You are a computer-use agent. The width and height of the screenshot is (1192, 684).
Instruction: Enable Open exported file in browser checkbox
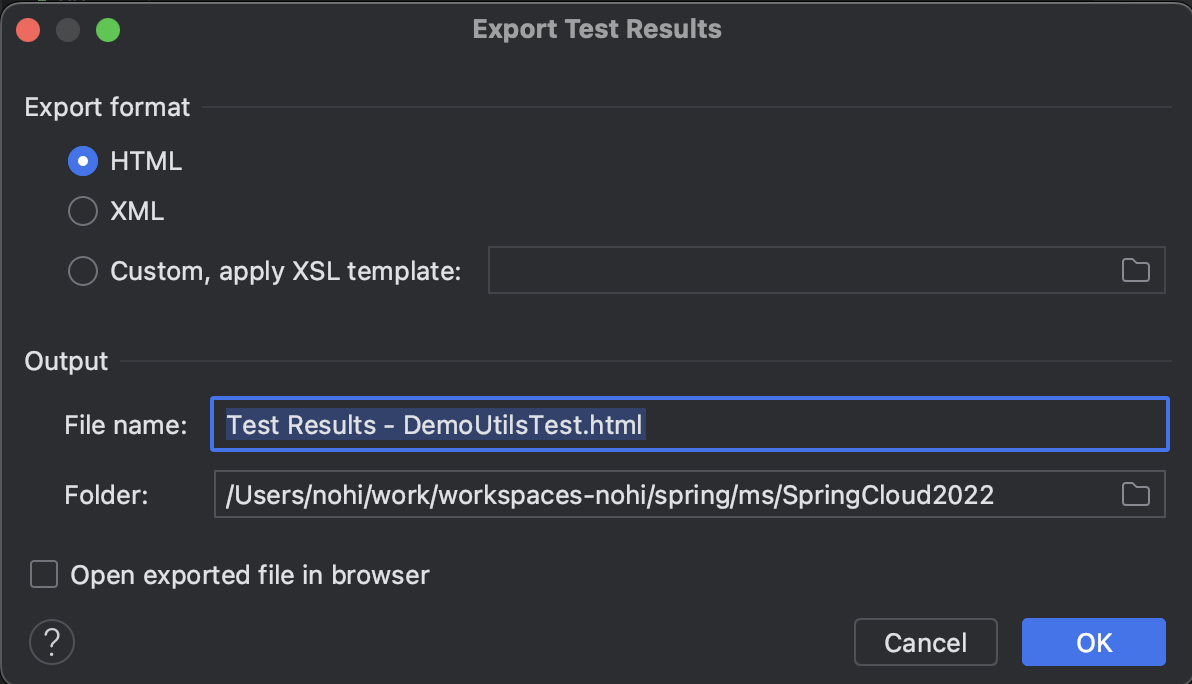(44, 575)
